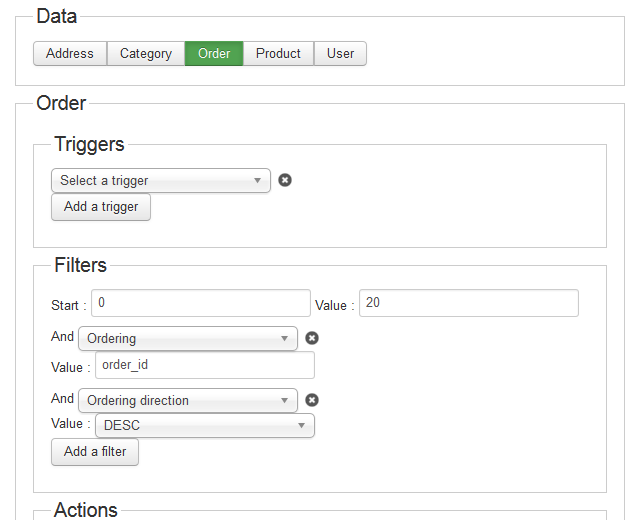Open the Product data tab
630x520 pixels.
pos(278,53)
